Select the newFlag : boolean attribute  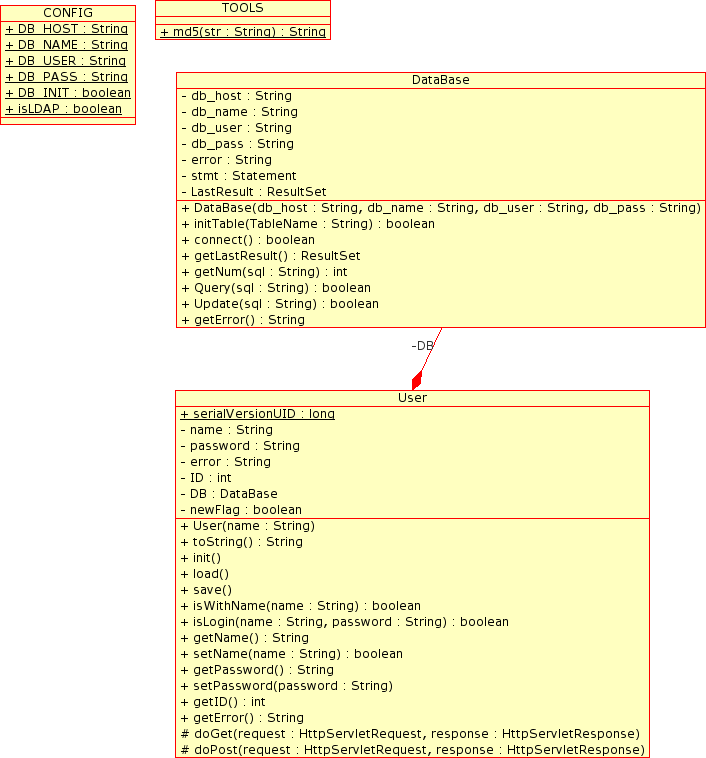241,510
